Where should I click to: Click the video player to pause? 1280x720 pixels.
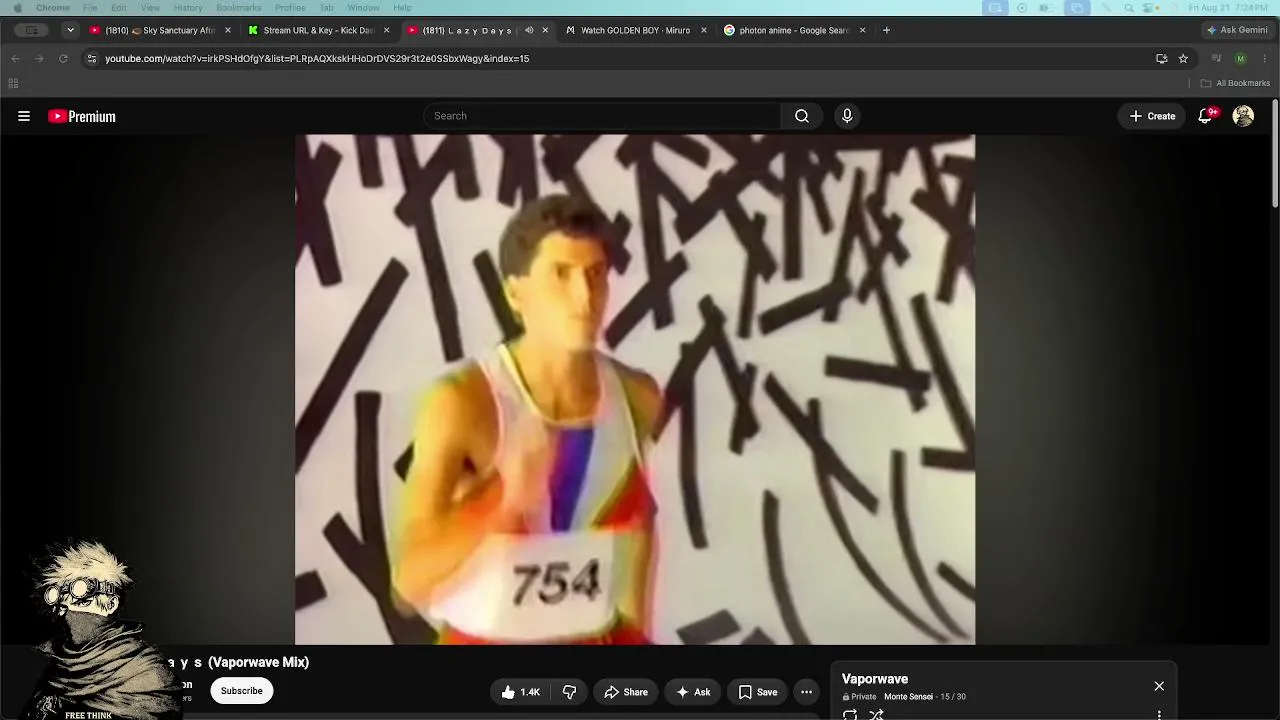tap(635, 390)
